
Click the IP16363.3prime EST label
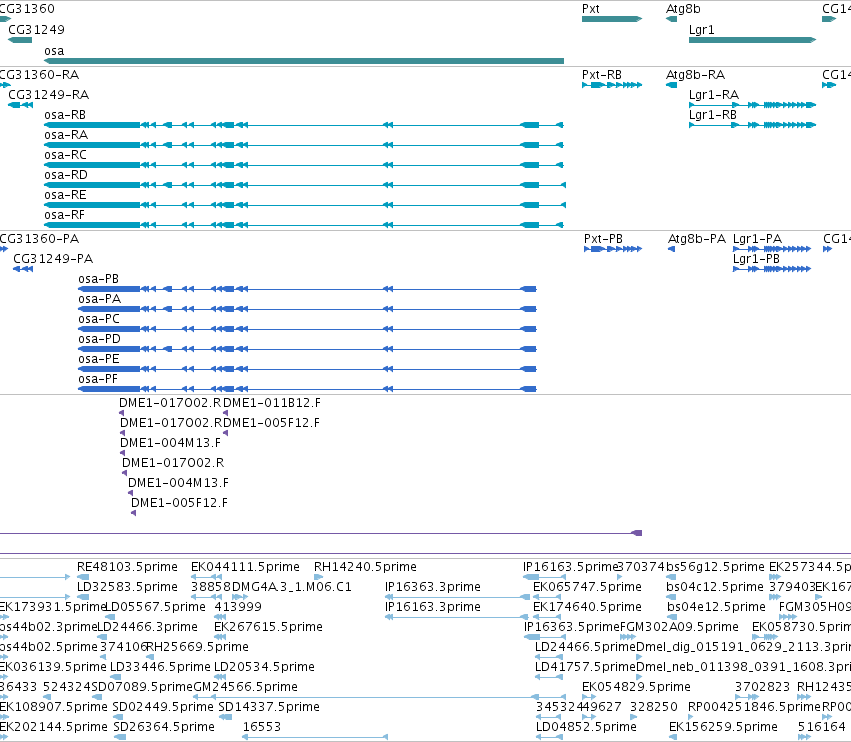point(433,587)
